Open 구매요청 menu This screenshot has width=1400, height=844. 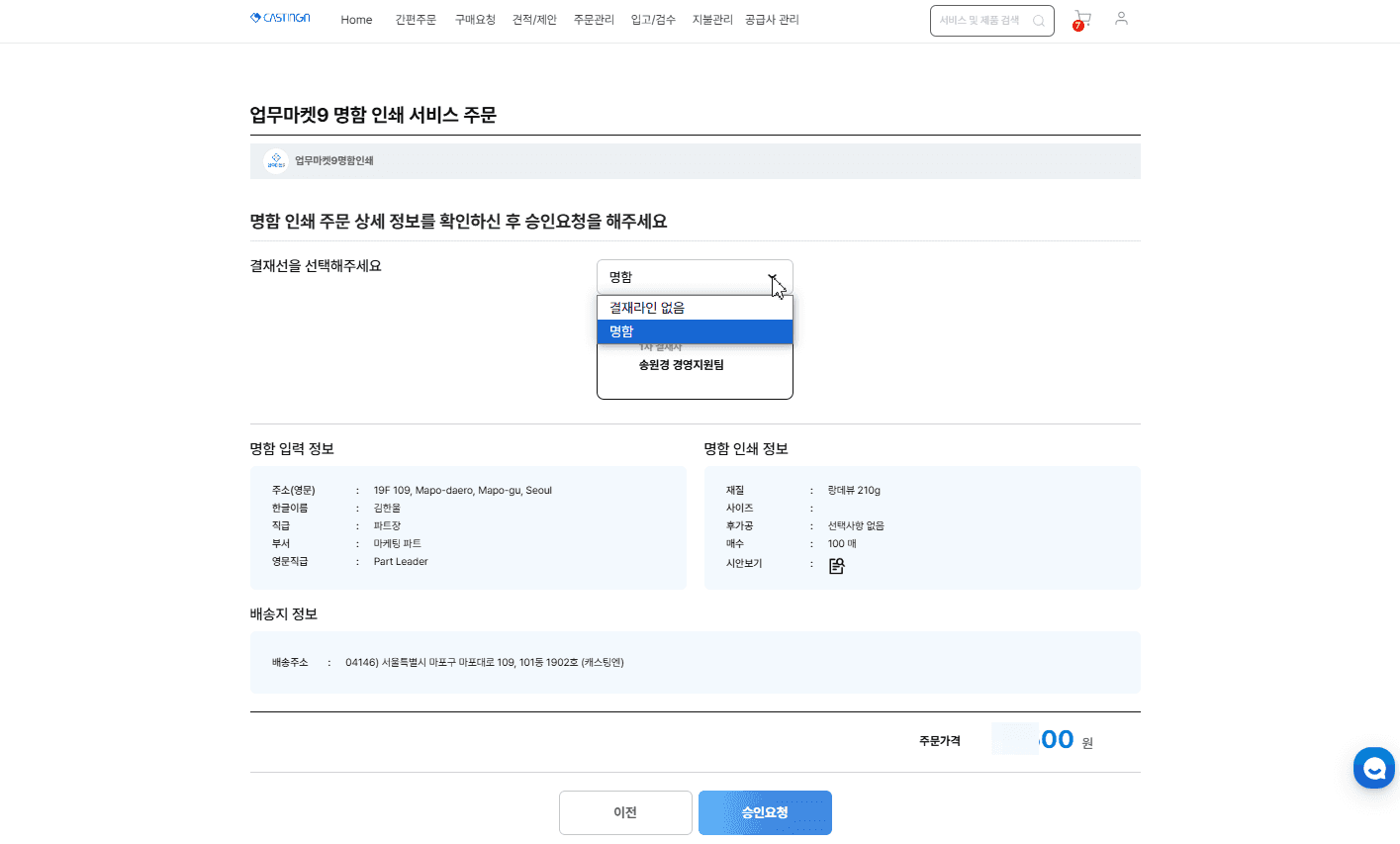click(x=475, y=20)
